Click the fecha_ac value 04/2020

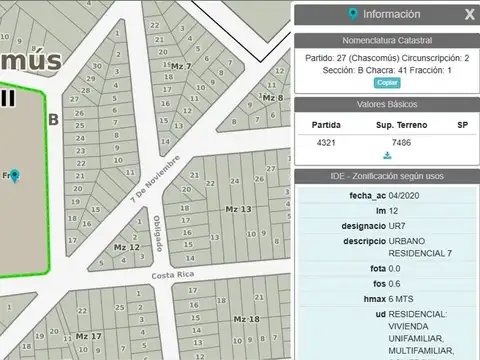[404, 196]
